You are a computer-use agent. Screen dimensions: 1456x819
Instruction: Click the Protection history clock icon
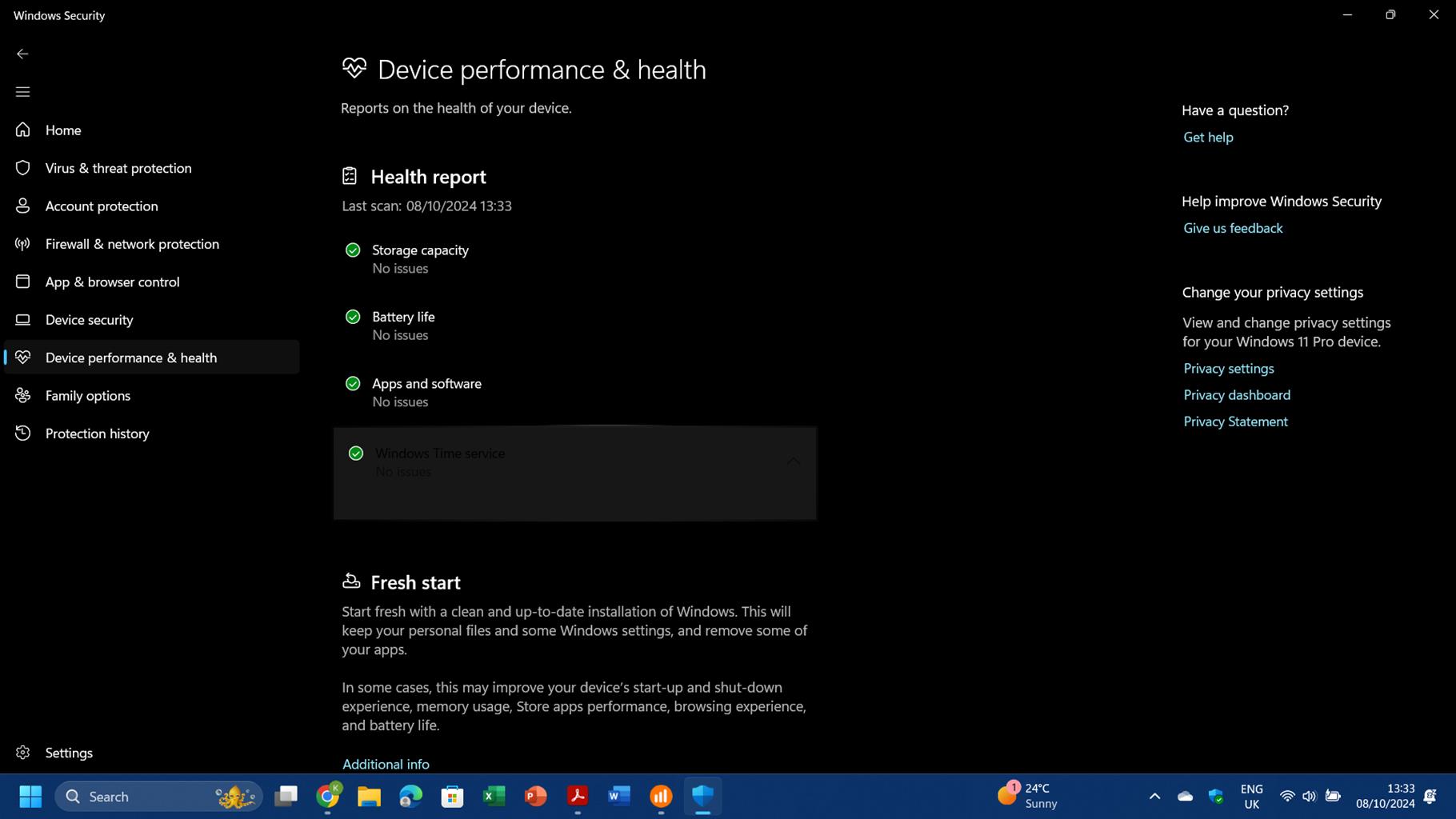point(23,433)
